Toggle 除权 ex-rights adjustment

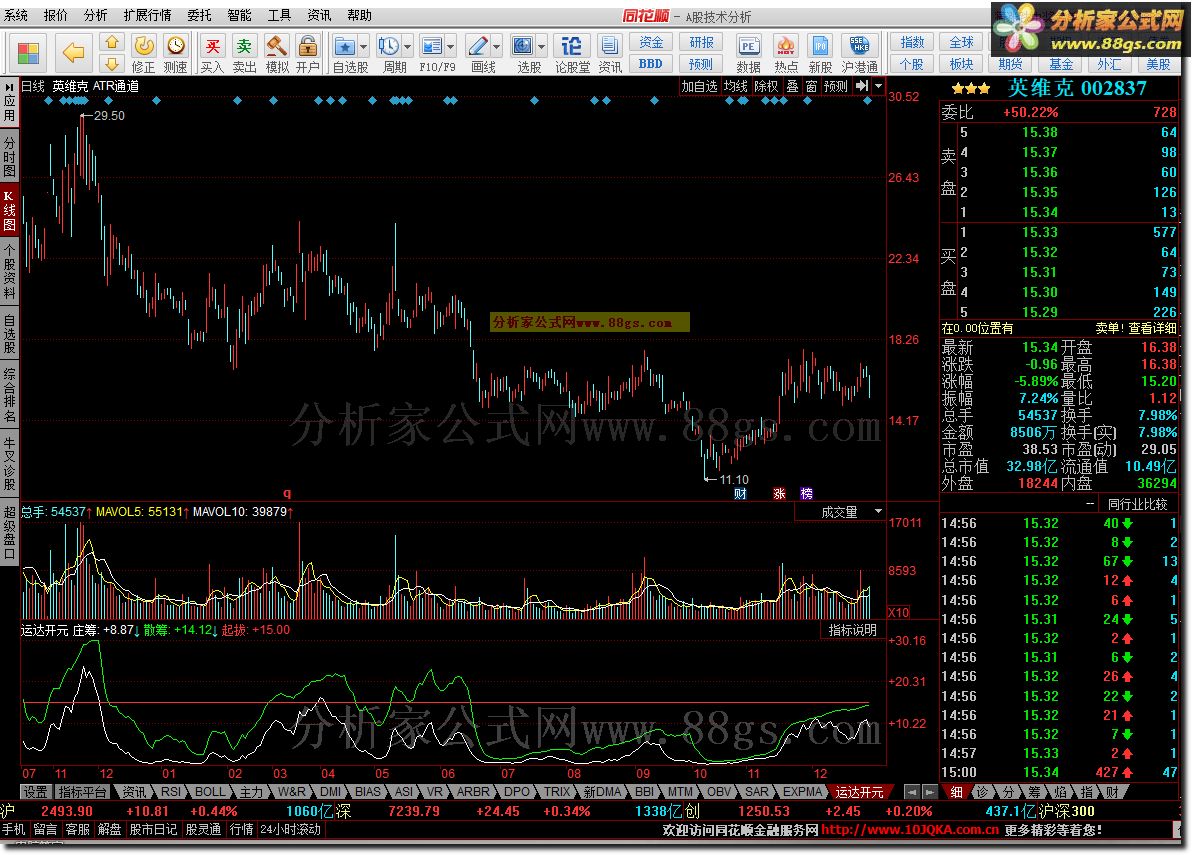tap(766, 86)
